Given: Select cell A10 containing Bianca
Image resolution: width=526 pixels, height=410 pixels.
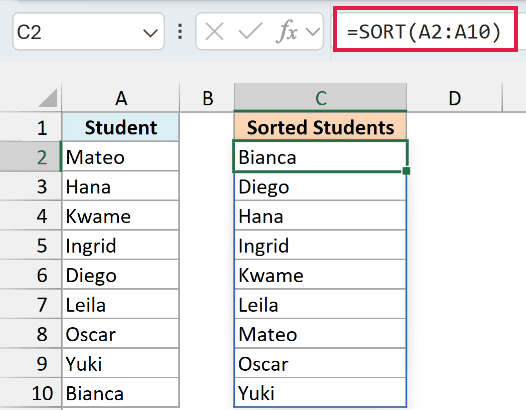Looking at the screenshot, I should [121, 393].
